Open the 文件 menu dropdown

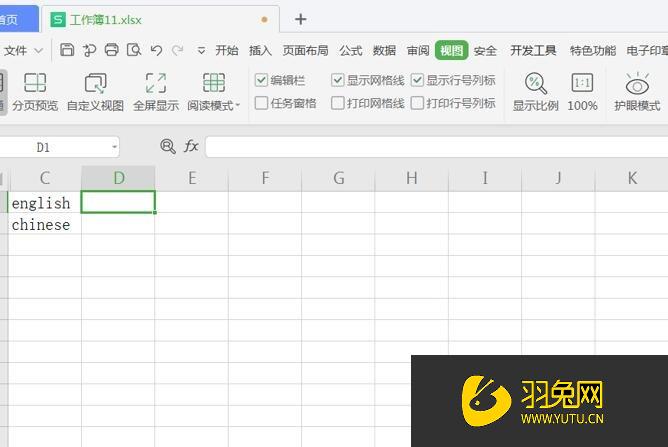[23, 51]
